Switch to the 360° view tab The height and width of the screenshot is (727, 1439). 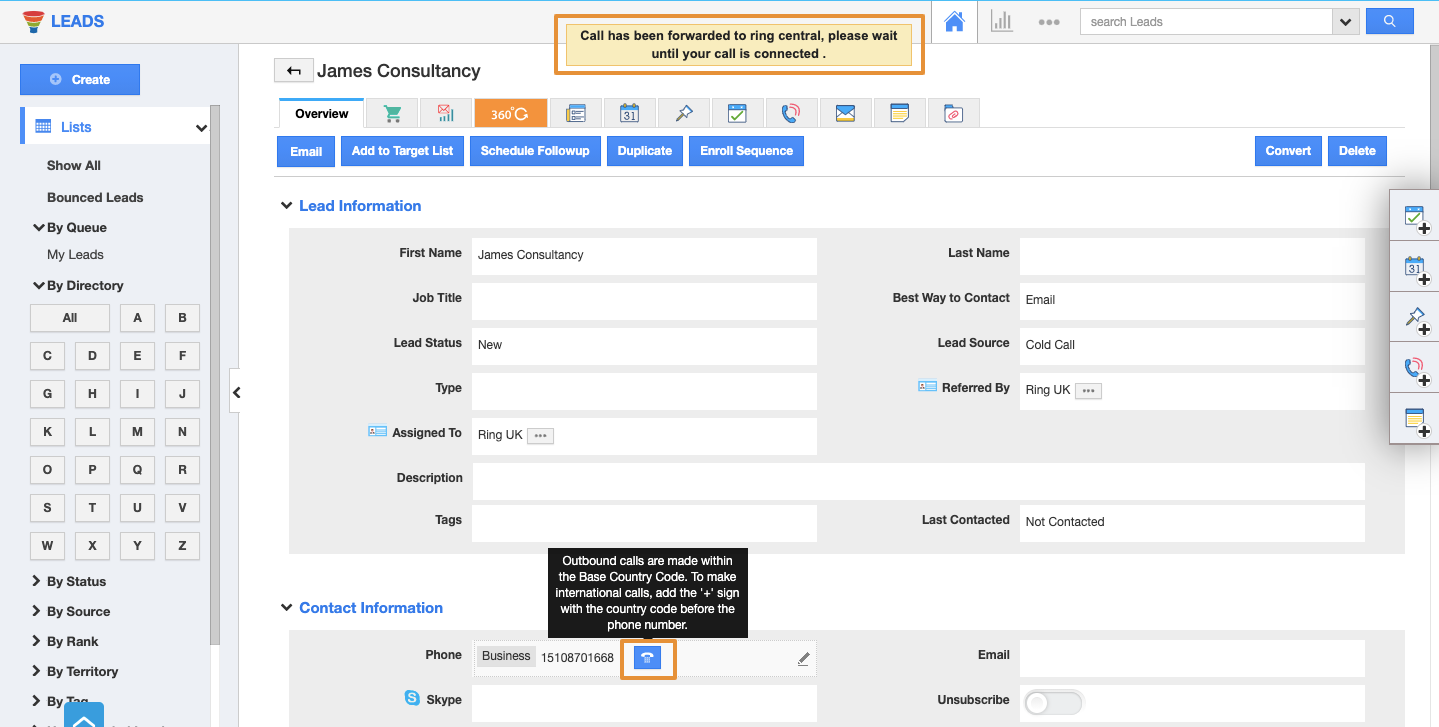click(510, 113)
